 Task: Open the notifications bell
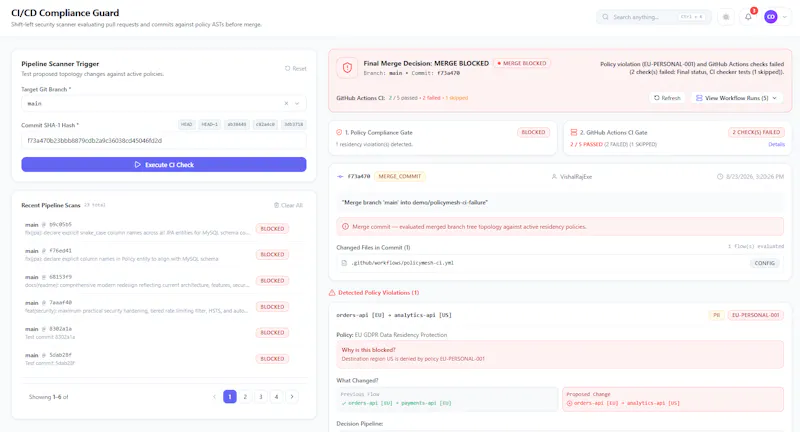[x=748, y=17]
